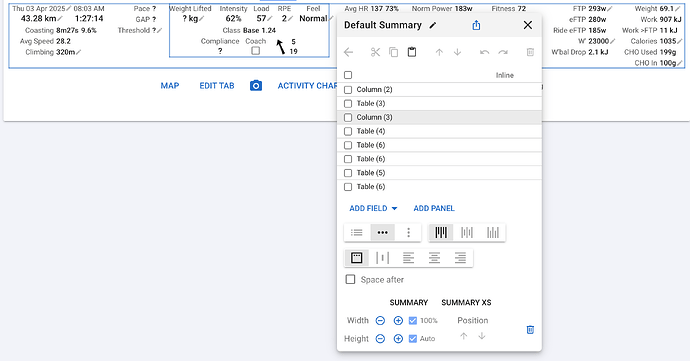Click the scissors cut icon

[x=375, y=52]
